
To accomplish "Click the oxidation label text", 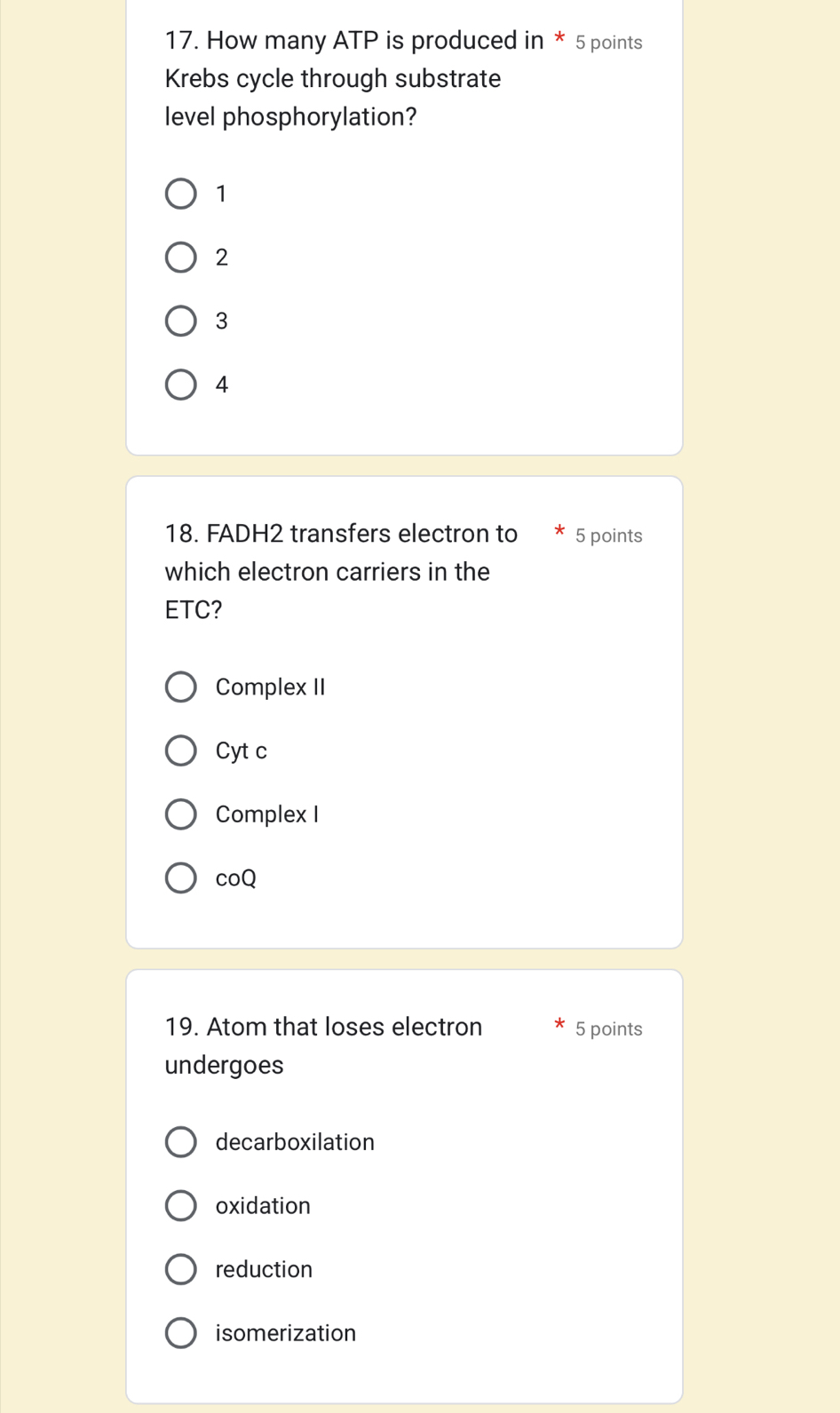I will (263, 1206).
